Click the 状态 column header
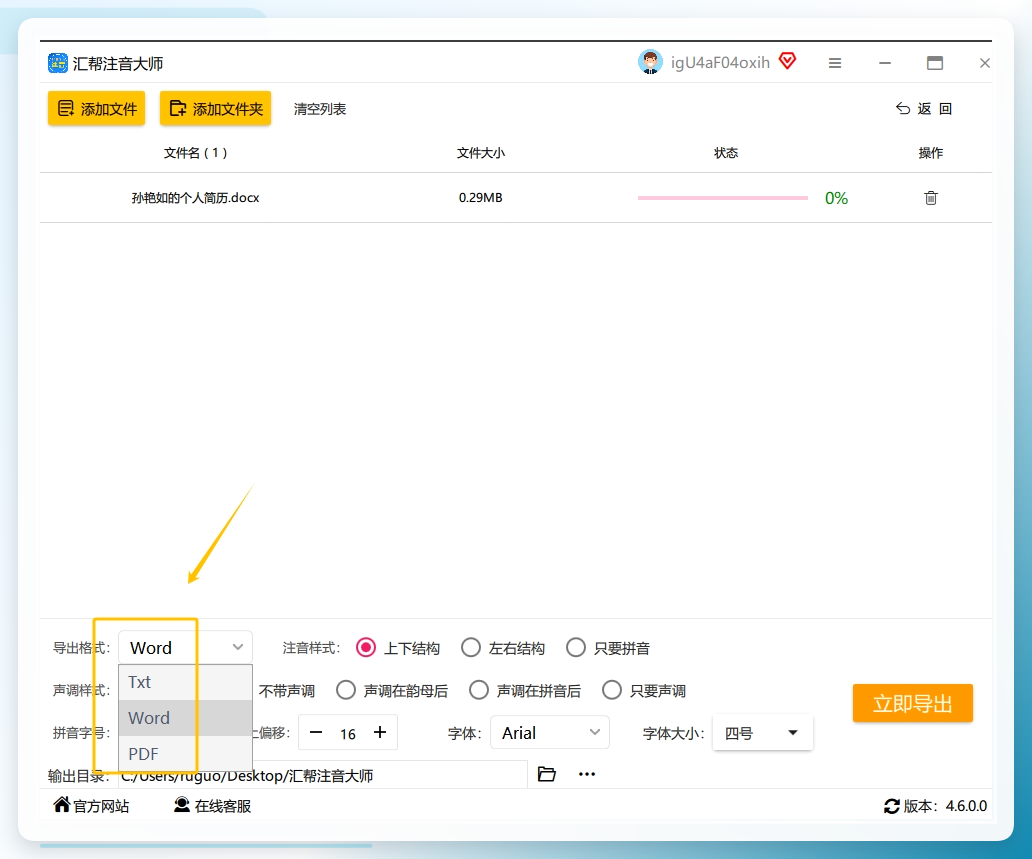The width and height of the screenshot is (1032, 859). (x=726, y=153)
